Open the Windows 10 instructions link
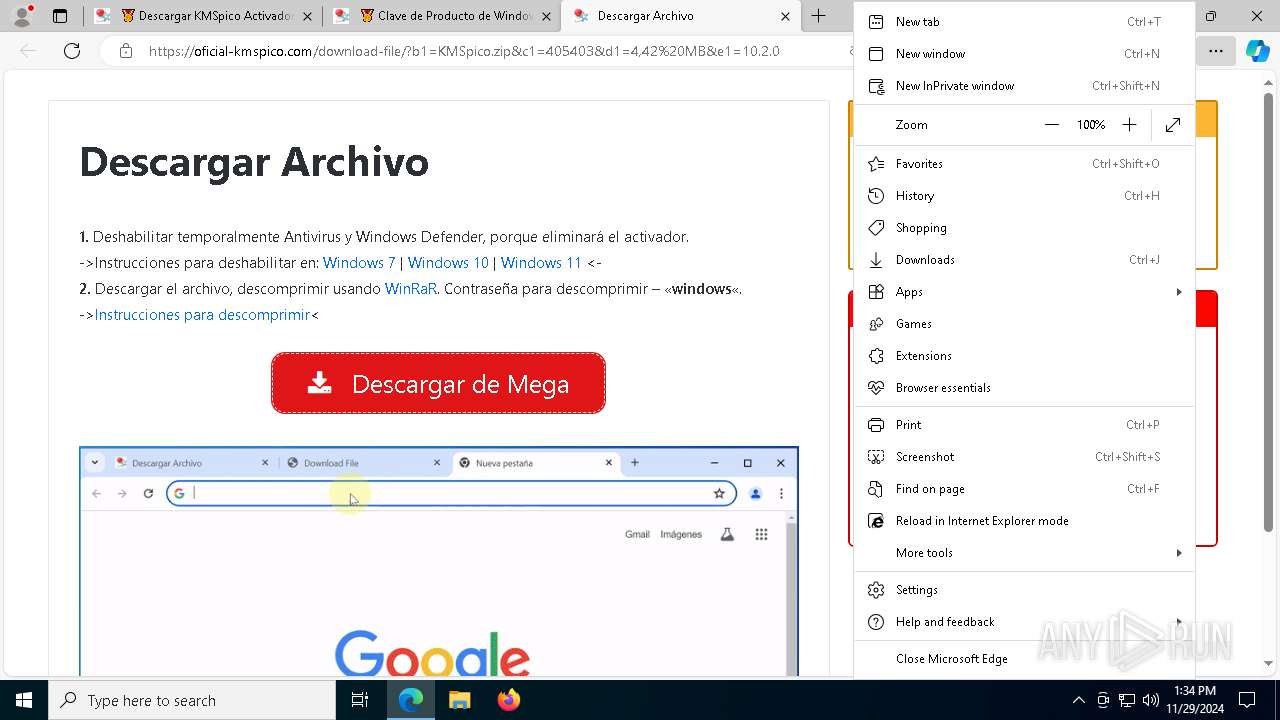This screenshot has width=1280, height=720. (x=448, y=263)
